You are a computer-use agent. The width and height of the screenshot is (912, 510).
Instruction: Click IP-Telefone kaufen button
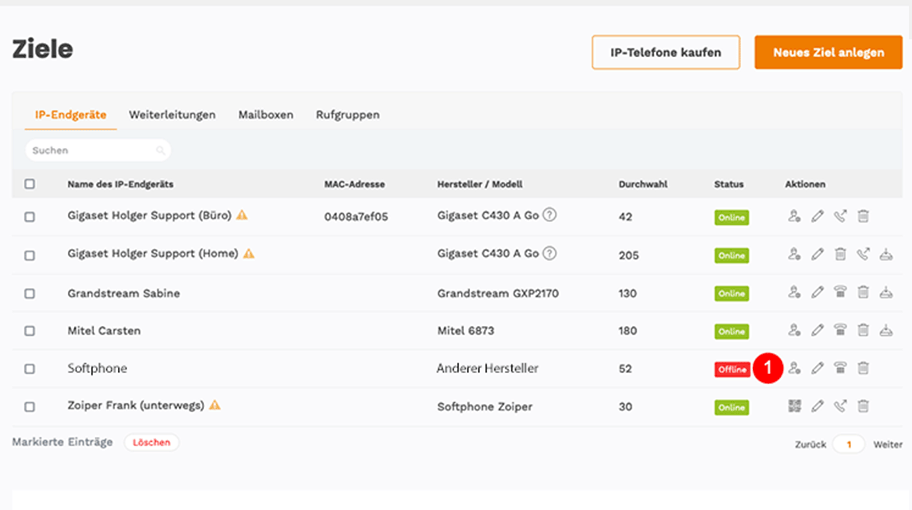point(666,52)
